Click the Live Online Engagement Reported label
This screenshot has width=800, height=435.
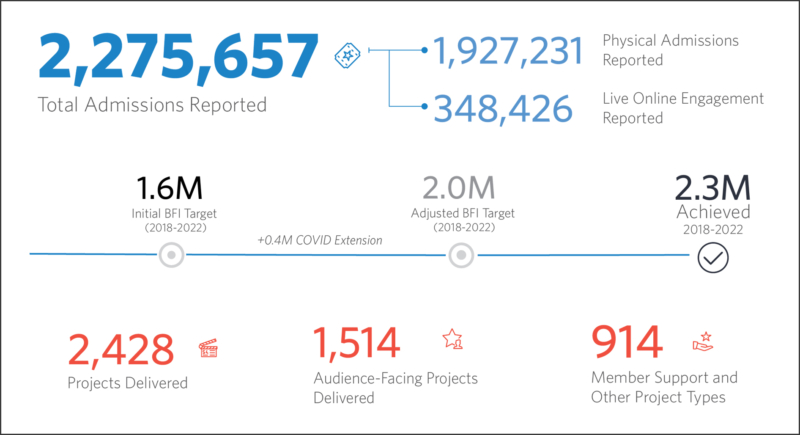[683, 108]
